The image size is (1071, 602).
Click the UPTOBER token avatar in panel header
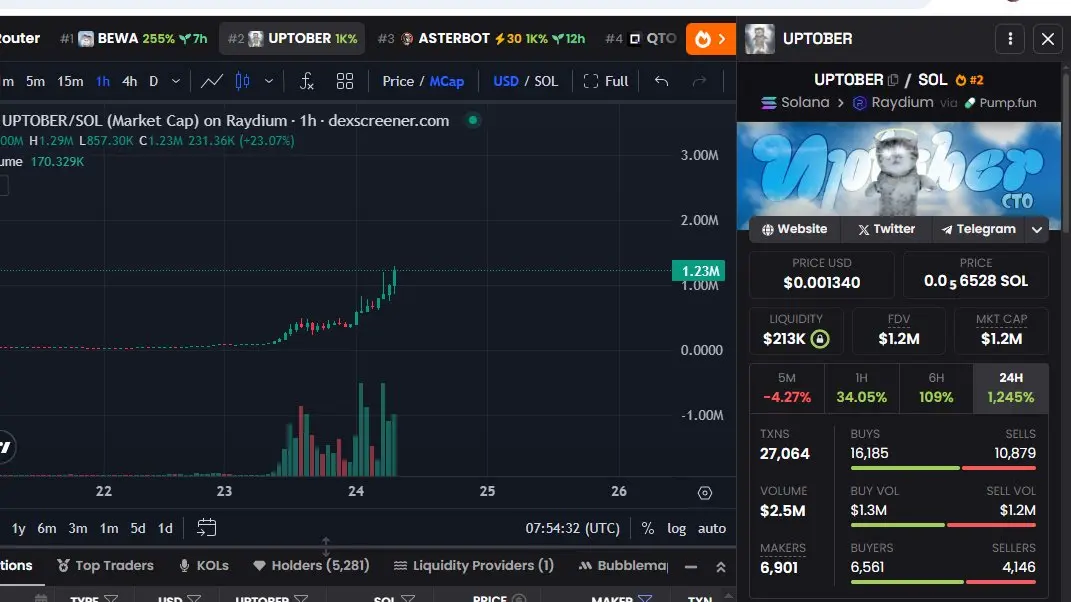click(x=760, y=39)
